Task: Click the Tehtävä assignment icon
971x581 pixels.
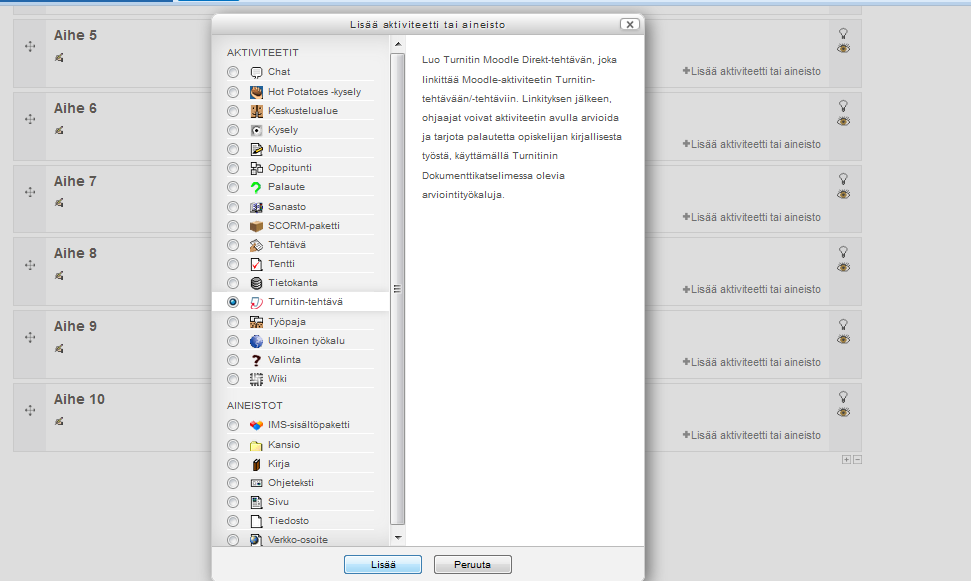Action: click(x=256, y=245)
